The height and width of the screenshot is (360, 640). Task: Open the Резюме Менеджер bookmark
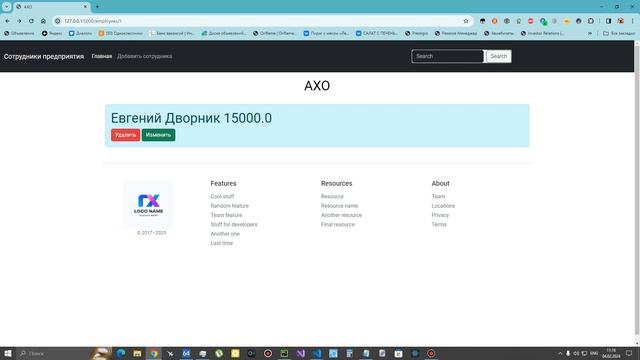[456, 33]
